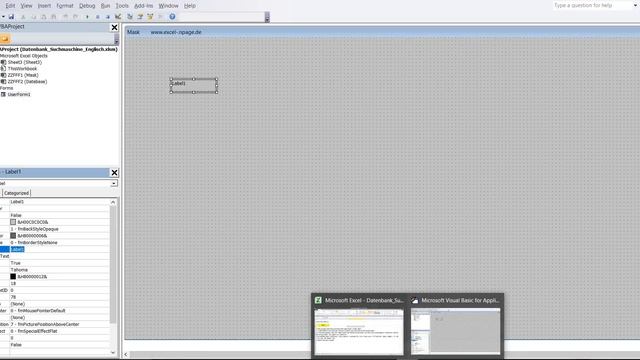Click the Undo toolbar icon
640x360 pixels.
(x=65, y=17)
